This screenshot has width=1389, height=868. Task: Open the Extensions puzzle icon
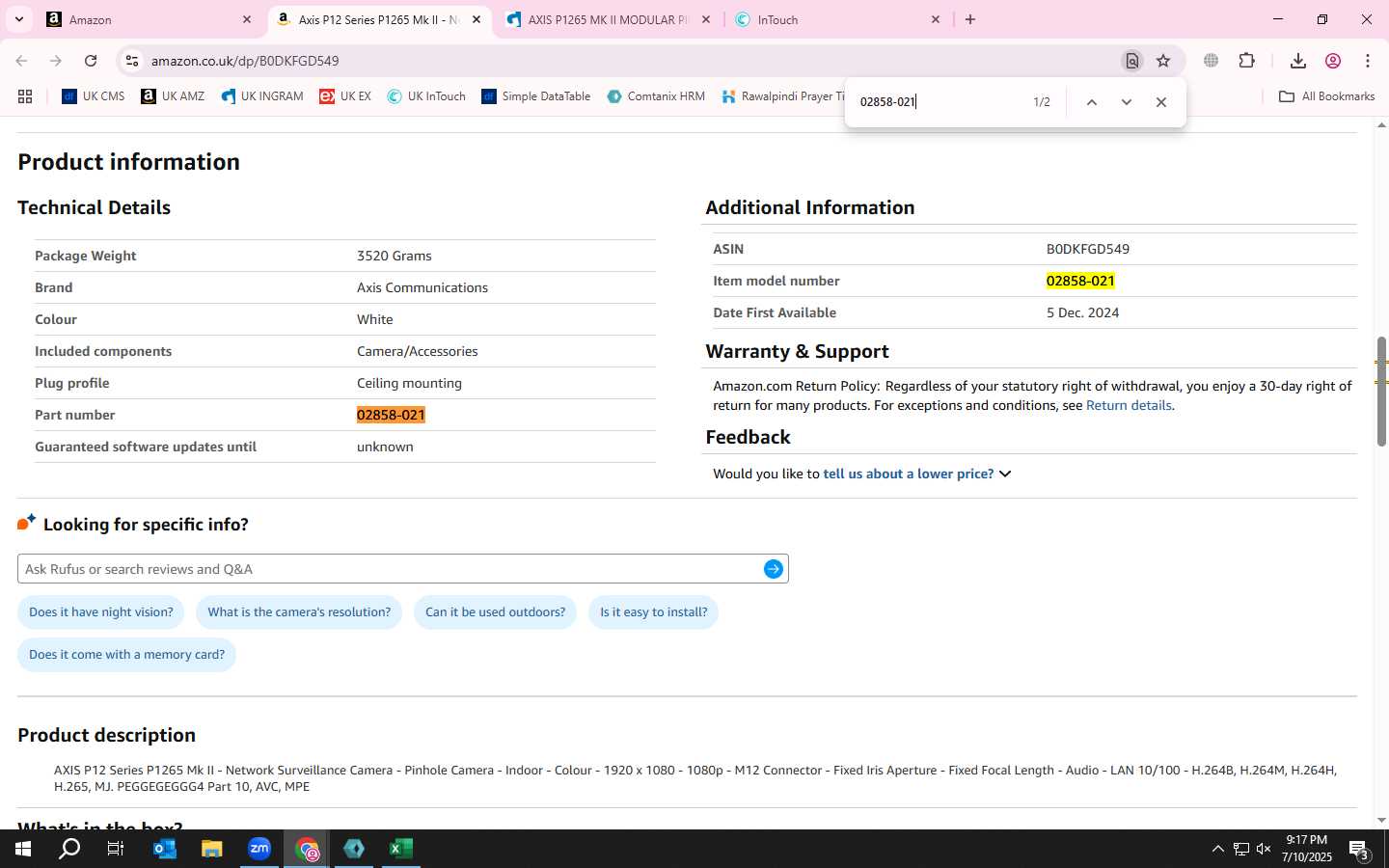point(1246,61)
